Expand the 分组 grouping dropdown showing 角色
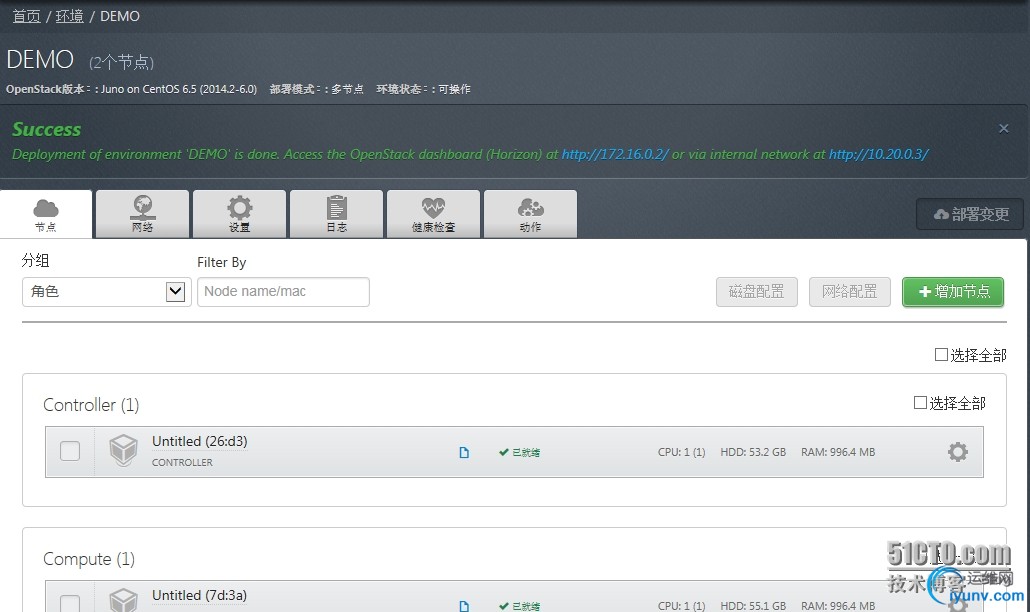The image size is (1030, 612). [x=106, y=292]
